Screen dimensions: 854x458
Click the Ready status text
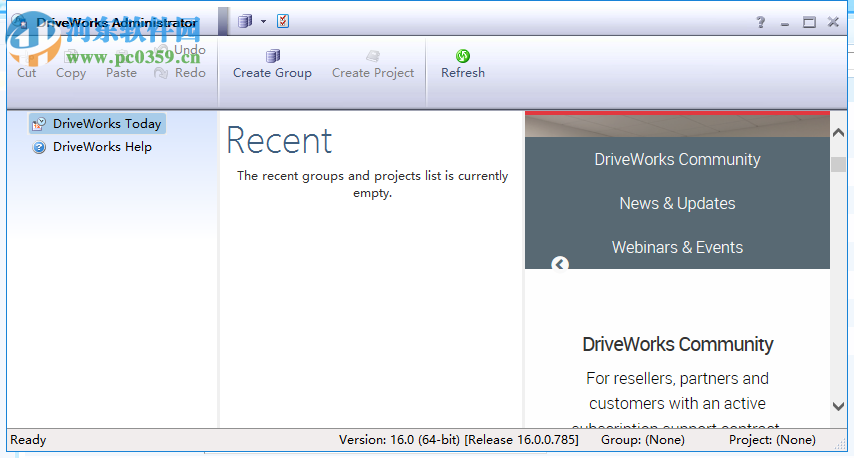click(28, 439)
